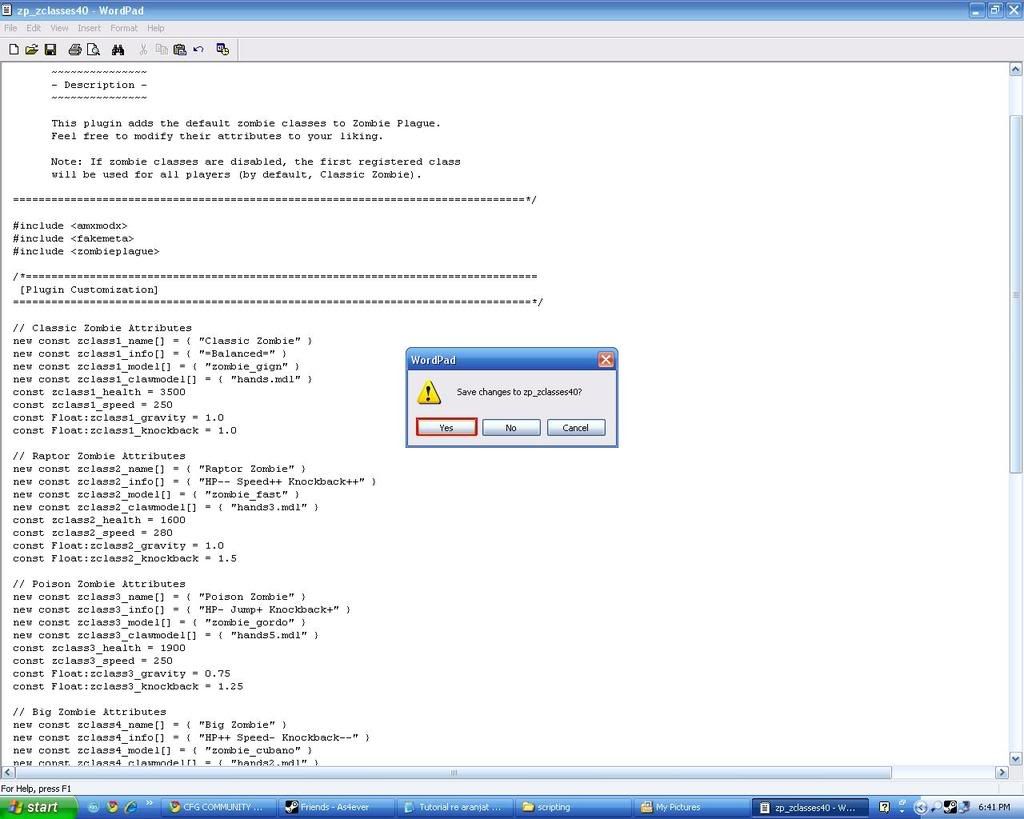Click the Print toolbar icon
1024x819 pixels.
75,50
